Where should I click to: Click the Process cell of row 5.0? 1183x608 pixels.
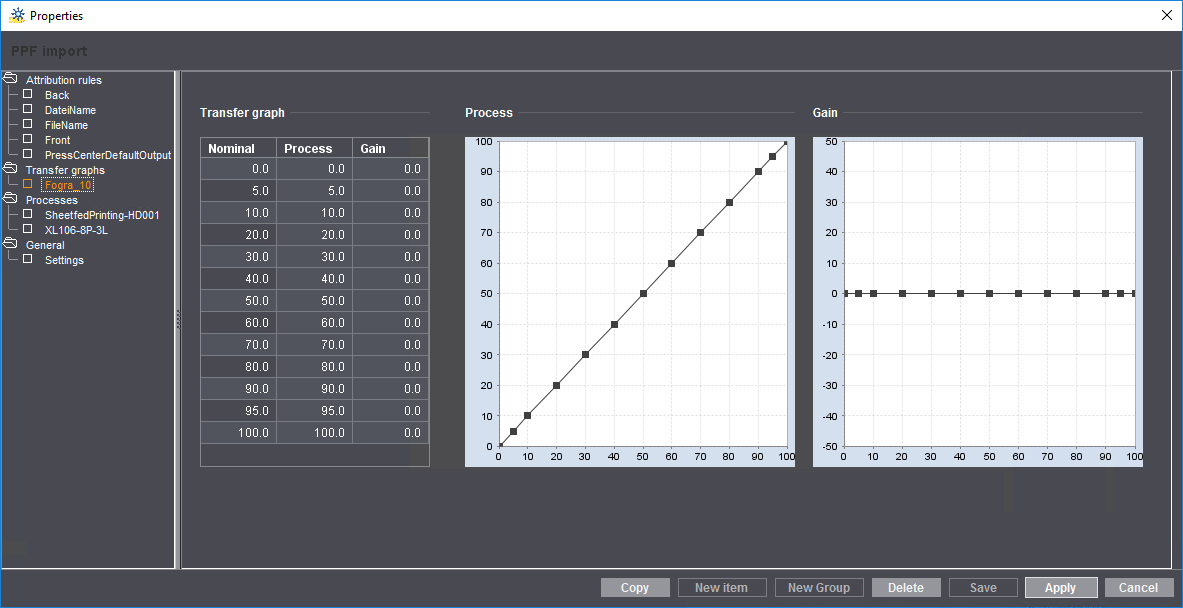tap(315, 191)
